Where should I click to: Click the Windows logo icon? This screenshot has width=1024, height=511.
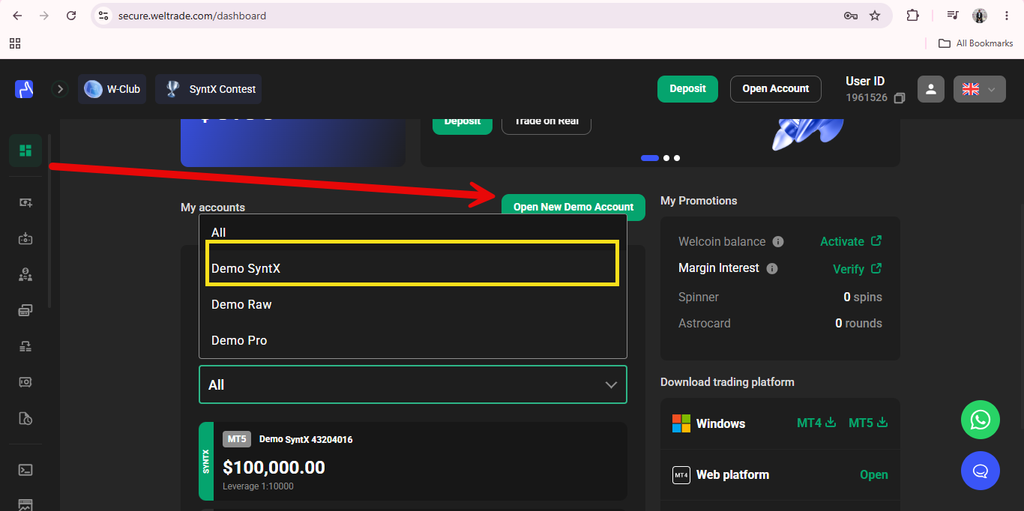[x=681, y=423]
